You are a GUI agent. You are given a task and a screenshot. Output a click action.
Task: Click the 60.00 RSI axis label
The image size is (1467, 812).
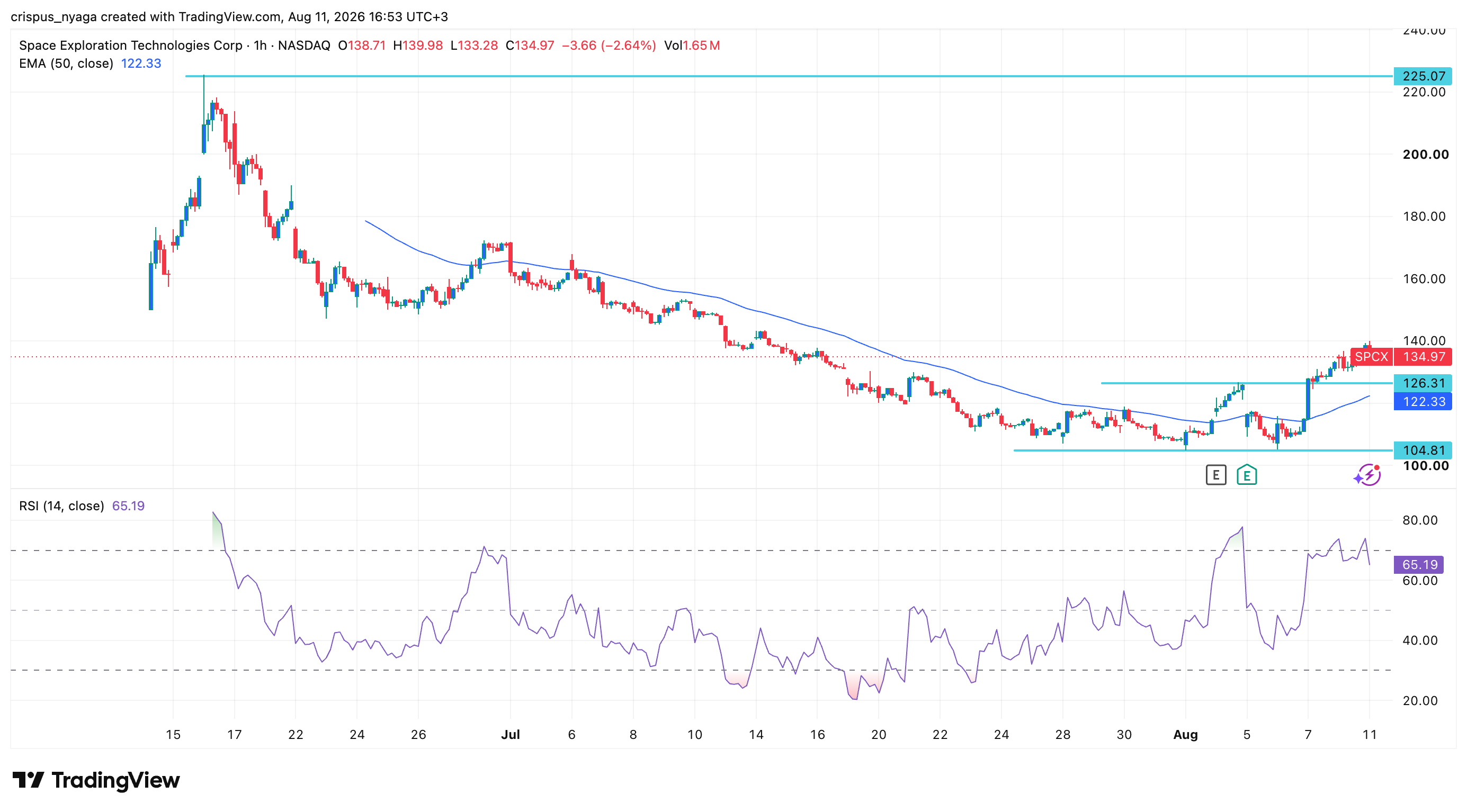click(1420, 580)
